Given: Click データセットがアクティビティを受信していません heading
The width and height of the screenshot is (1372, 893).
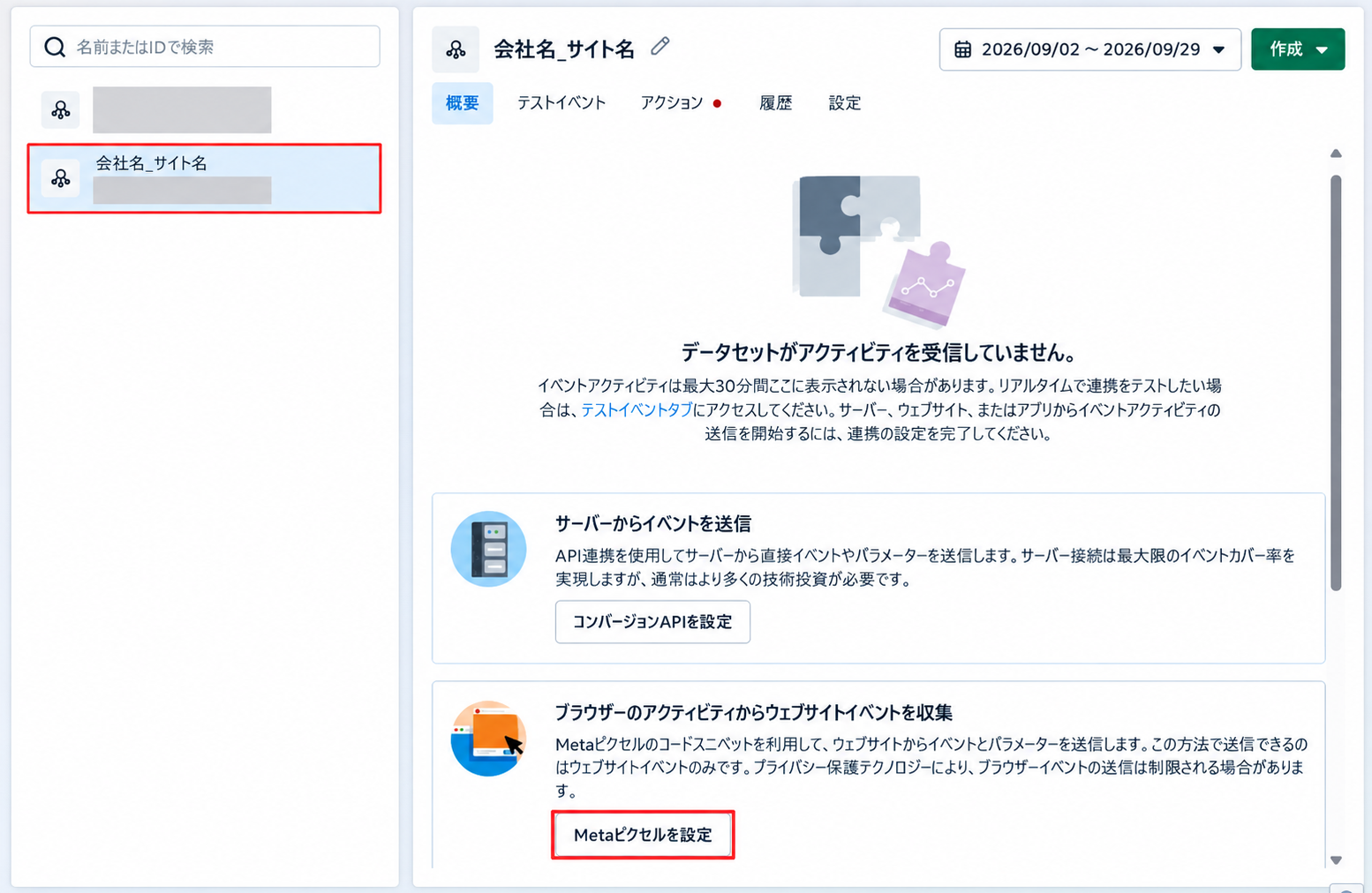Looking at the screenshot, I should click(878, 353).
